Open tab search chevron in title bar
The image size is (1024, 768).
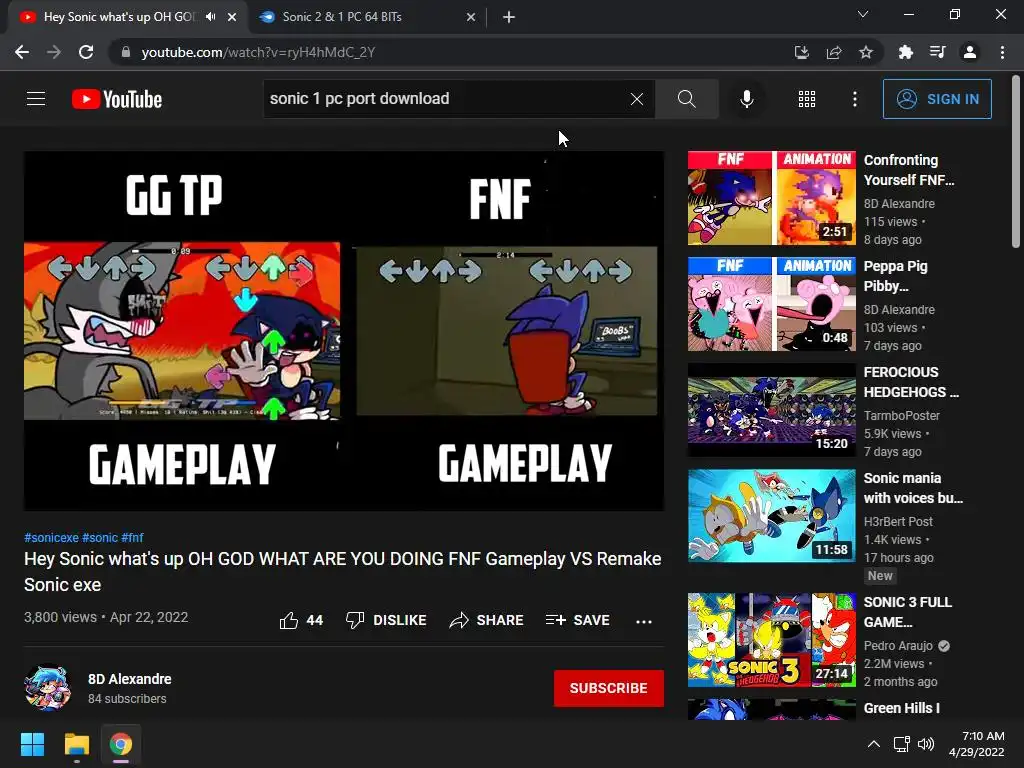tap(863, 14)
